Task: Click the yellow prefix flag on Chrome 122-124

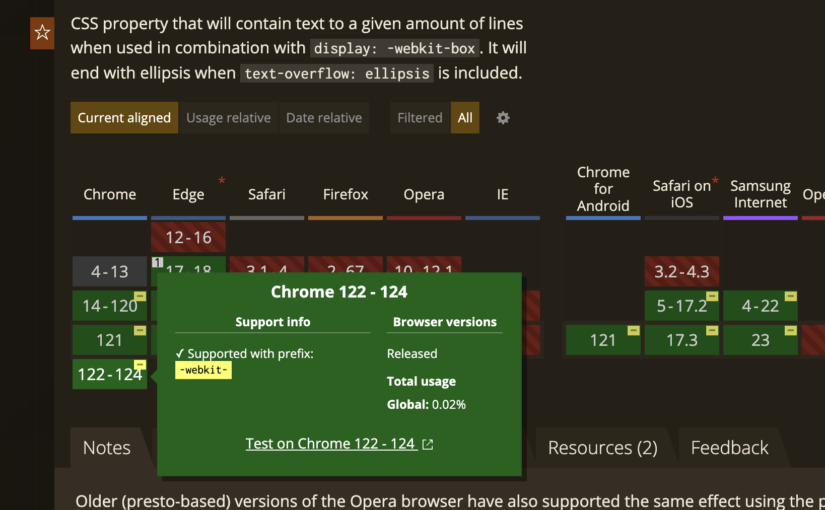Action: coord(140,365)
